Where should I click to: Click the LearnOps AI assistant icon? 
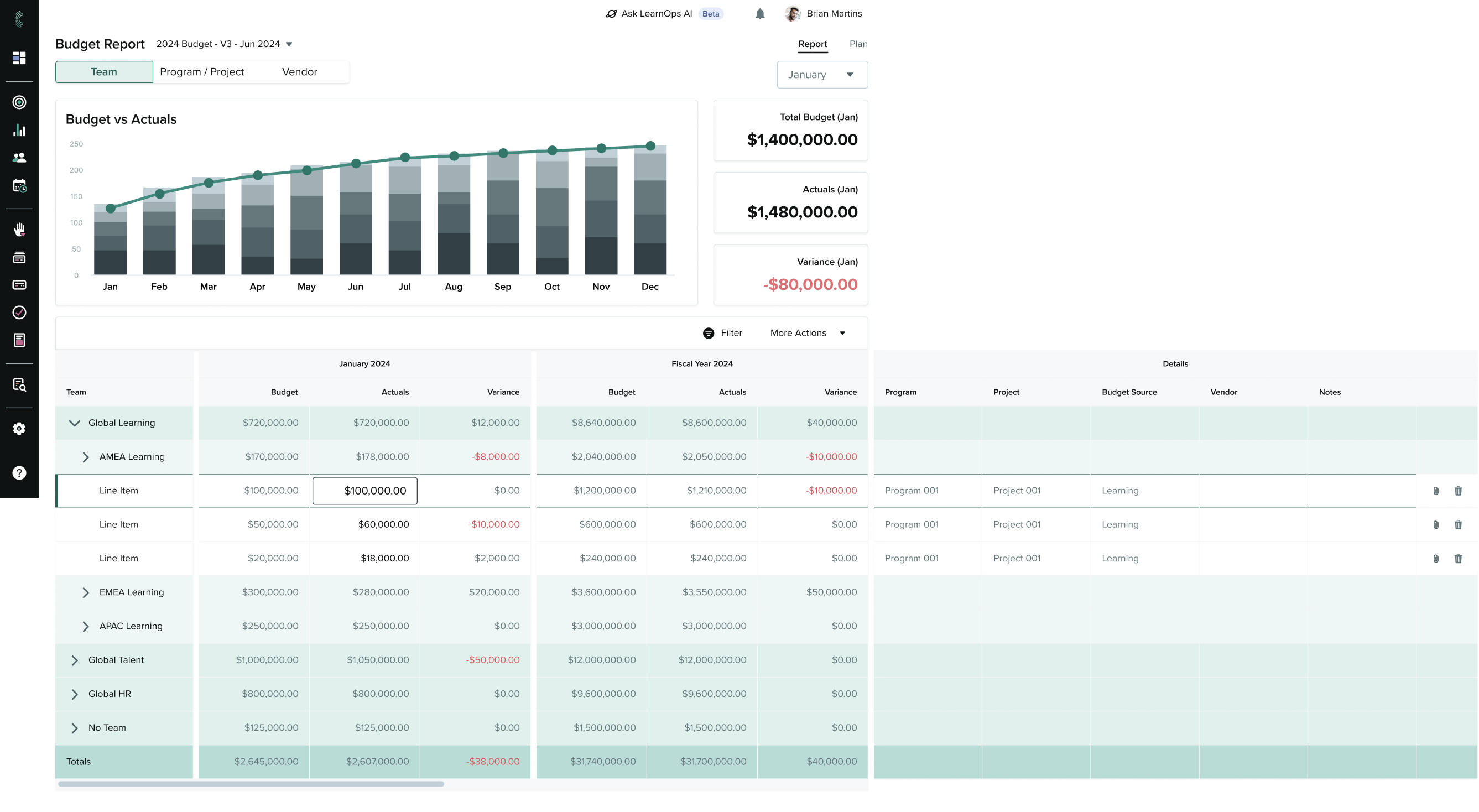tap(611, 14)
